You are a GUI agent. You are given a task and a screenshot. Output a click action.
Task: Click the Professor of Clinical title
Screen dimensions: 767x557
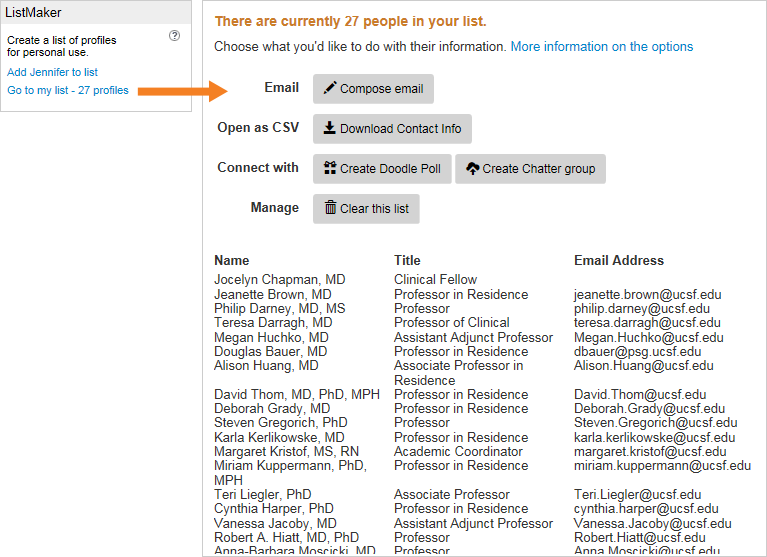tap(451, 323)
